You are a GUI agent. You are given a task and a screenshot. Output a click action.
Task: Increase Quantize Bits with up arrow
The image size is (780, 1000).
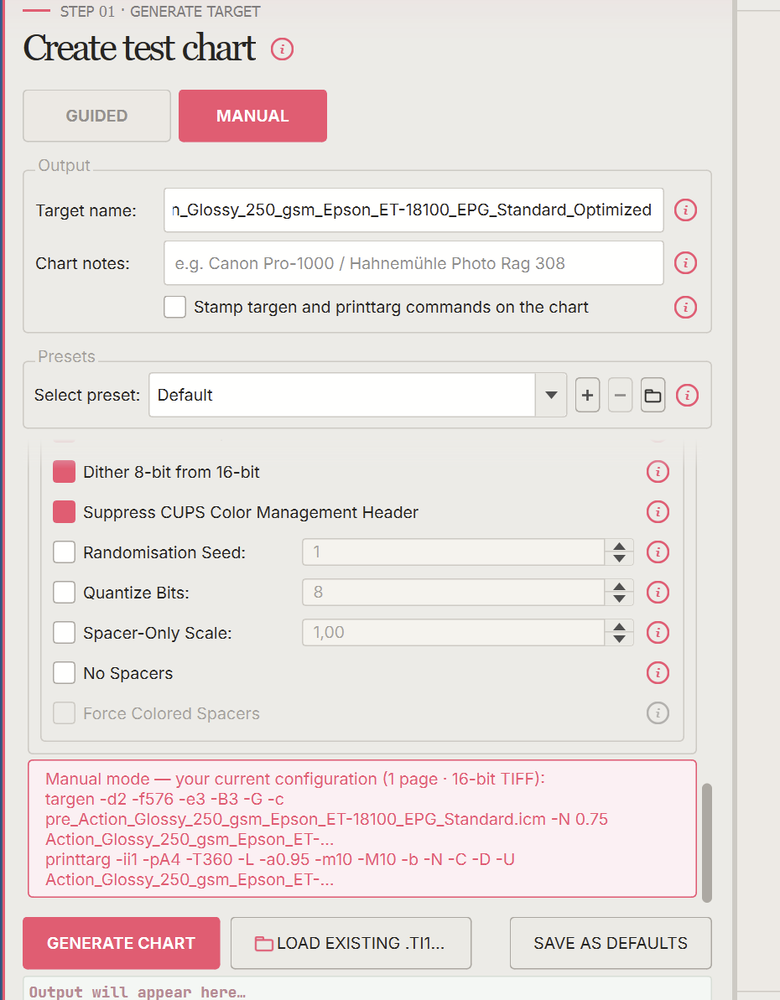pyautogui.click(x=619, y=587)
